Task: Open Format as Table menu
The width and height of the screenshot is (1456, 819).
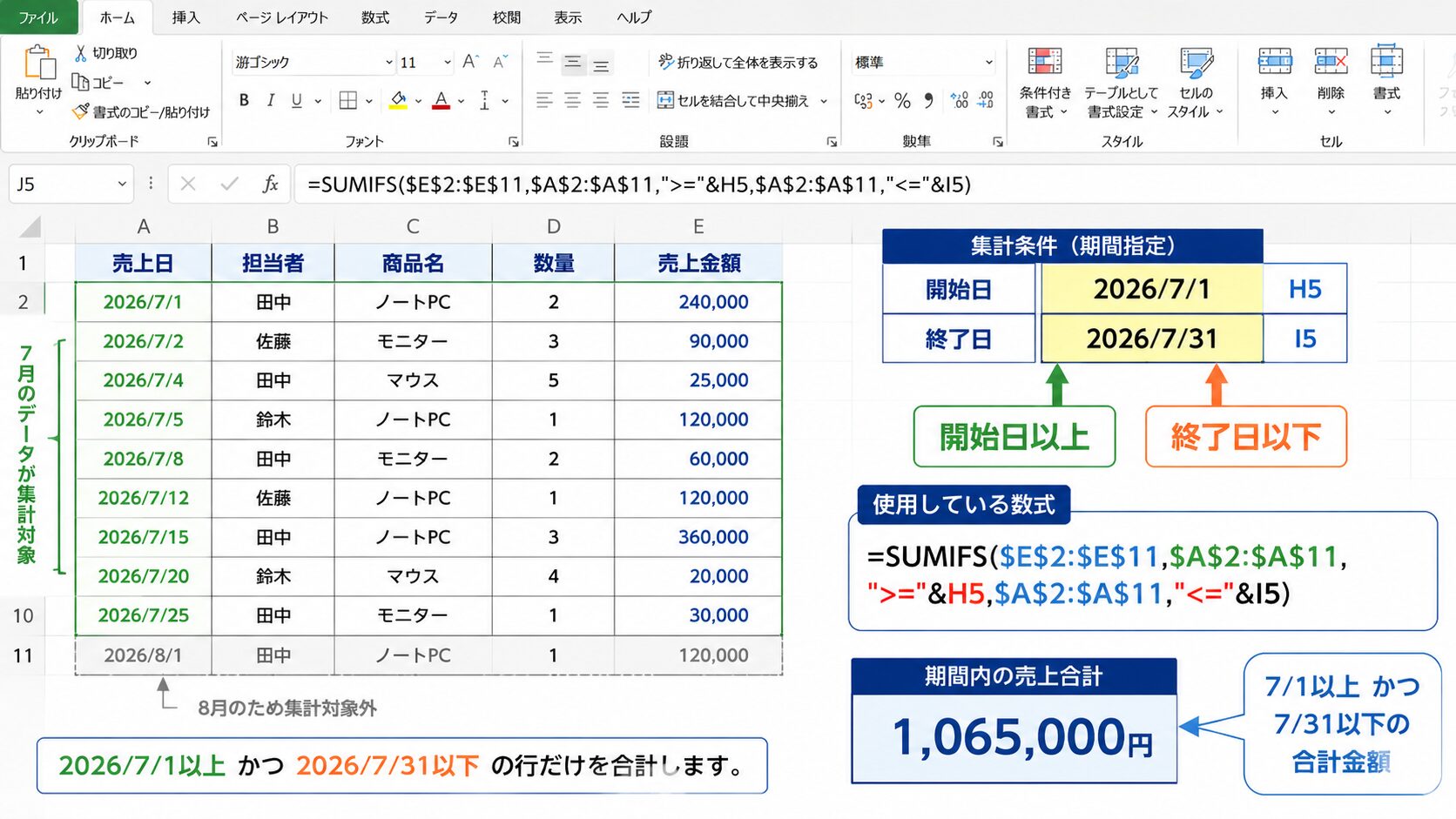Action: pos(1122,83)
